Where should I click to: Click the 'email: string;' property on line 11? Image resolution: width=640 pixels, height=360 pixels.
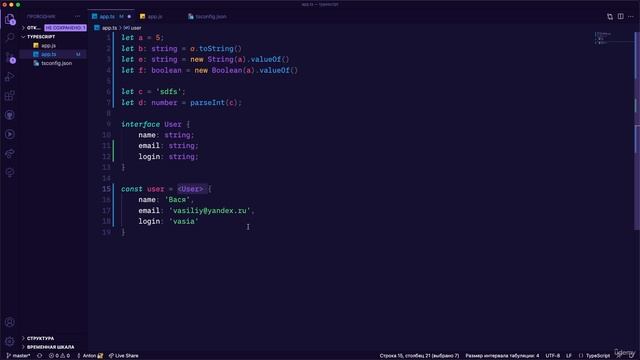(168, 146)
